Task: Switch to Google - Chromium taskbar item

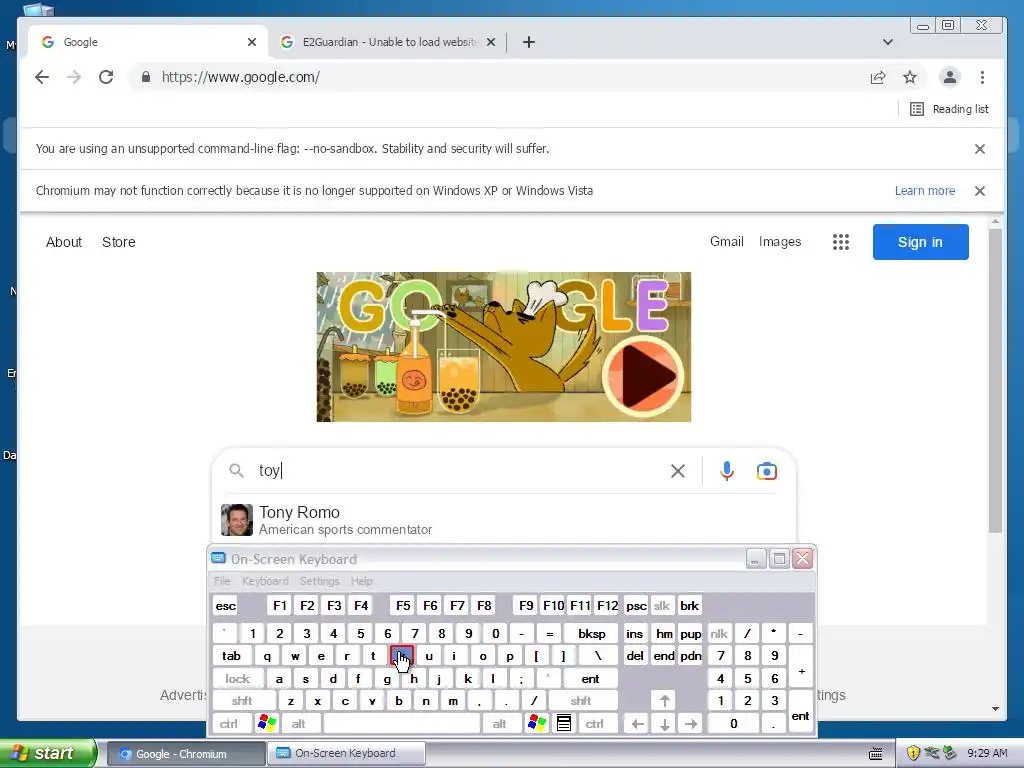Action: tap(184, 754)
